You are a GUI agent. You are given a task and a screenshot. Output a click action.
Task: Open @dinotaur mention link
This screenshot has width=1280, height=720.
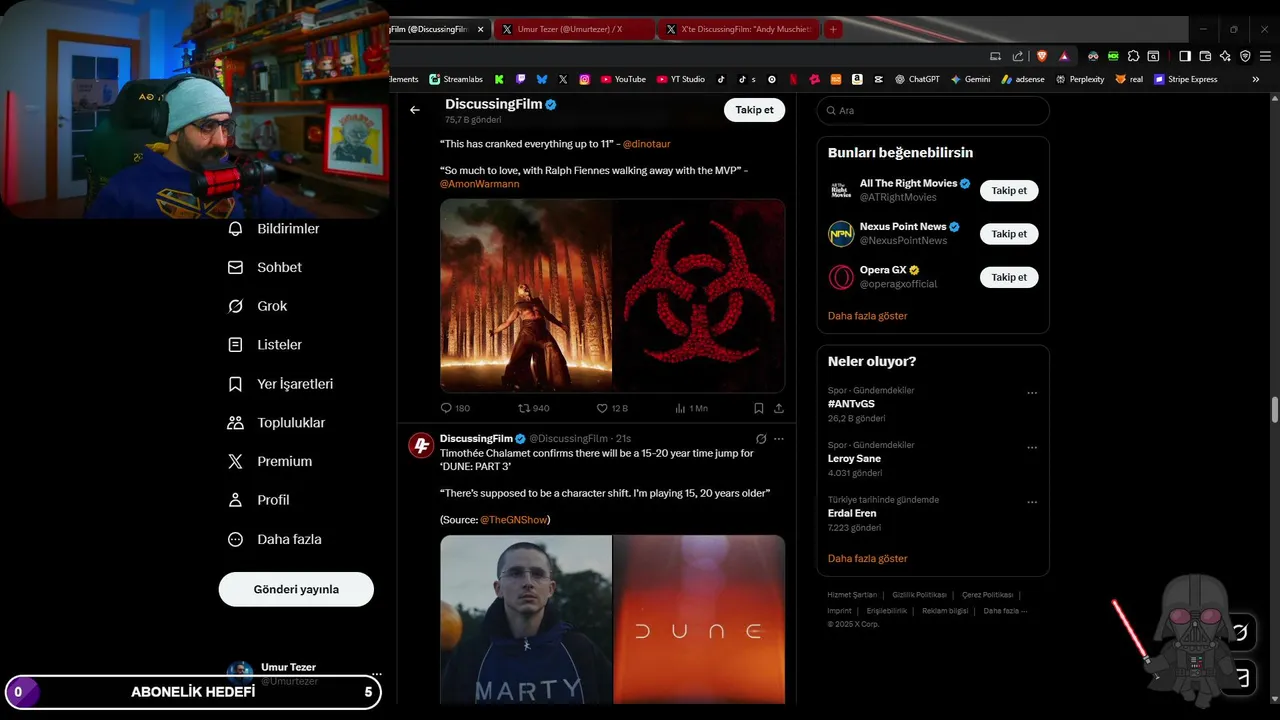coord(646,144)
